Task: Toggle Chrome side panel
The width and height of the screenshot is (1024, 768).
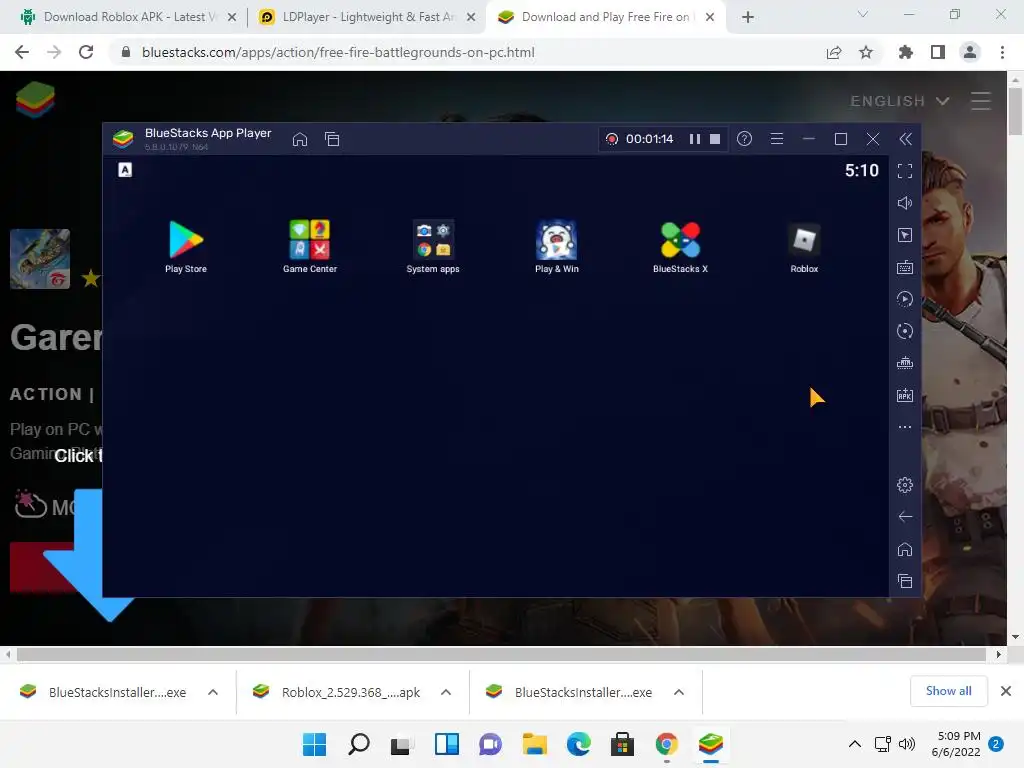Action: pyautogui.click(x=938, y=52)
